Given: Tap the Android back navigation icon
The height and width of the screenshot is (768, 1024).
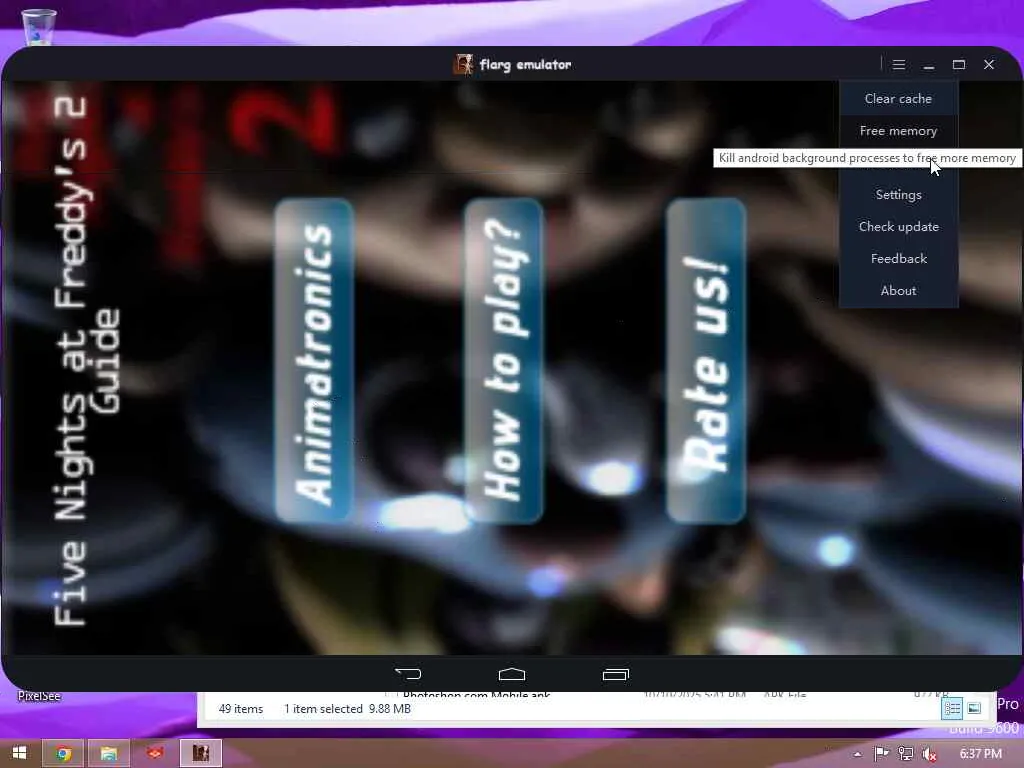Looking at the screenshot, I should pyautogui.click(x=408, y=673).
